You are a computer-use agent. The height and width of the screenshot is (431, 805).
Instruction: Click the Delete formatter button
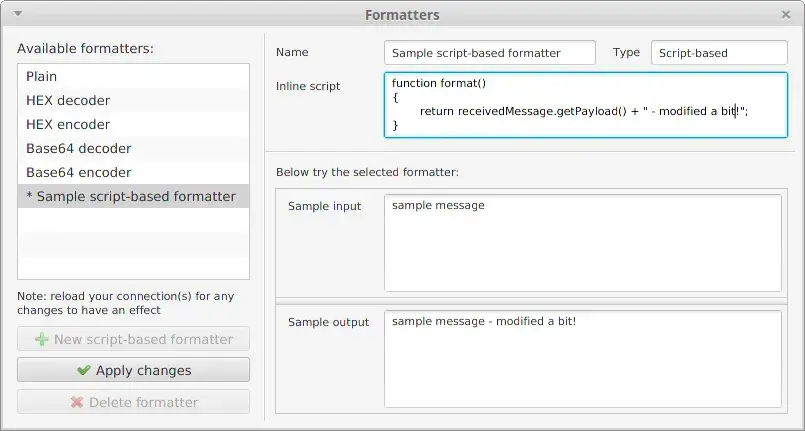pos(133,402)
